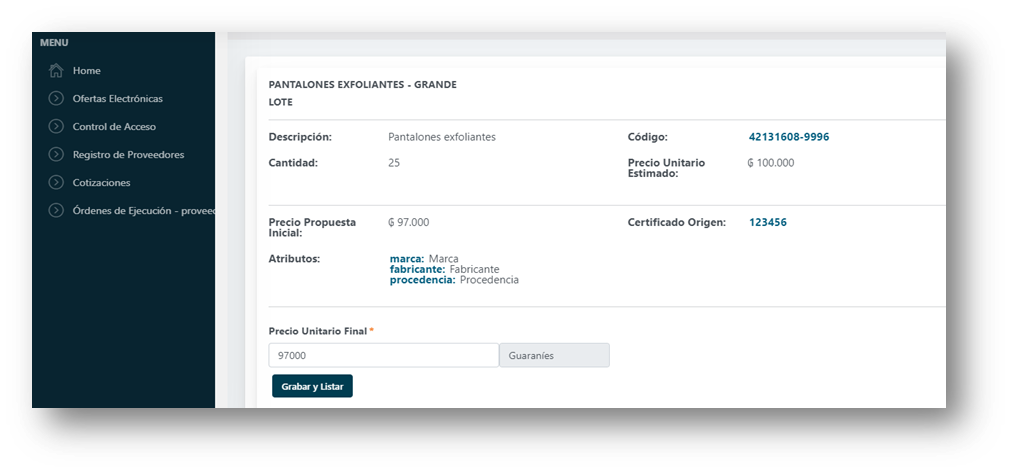Click the arrow icon beside Registro de Proveedores
Image resolution: width=1011 pixels, height=473 pixels.
coord(56,155)
